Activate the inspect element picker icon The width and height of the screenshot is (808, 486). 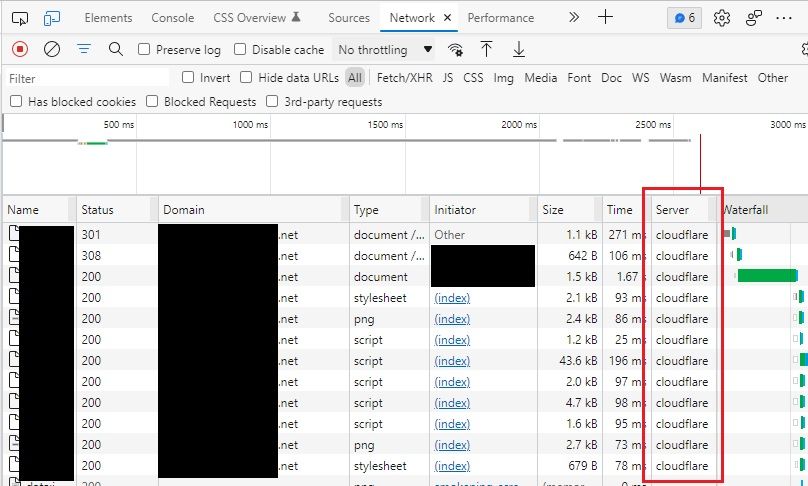(20, 19)
